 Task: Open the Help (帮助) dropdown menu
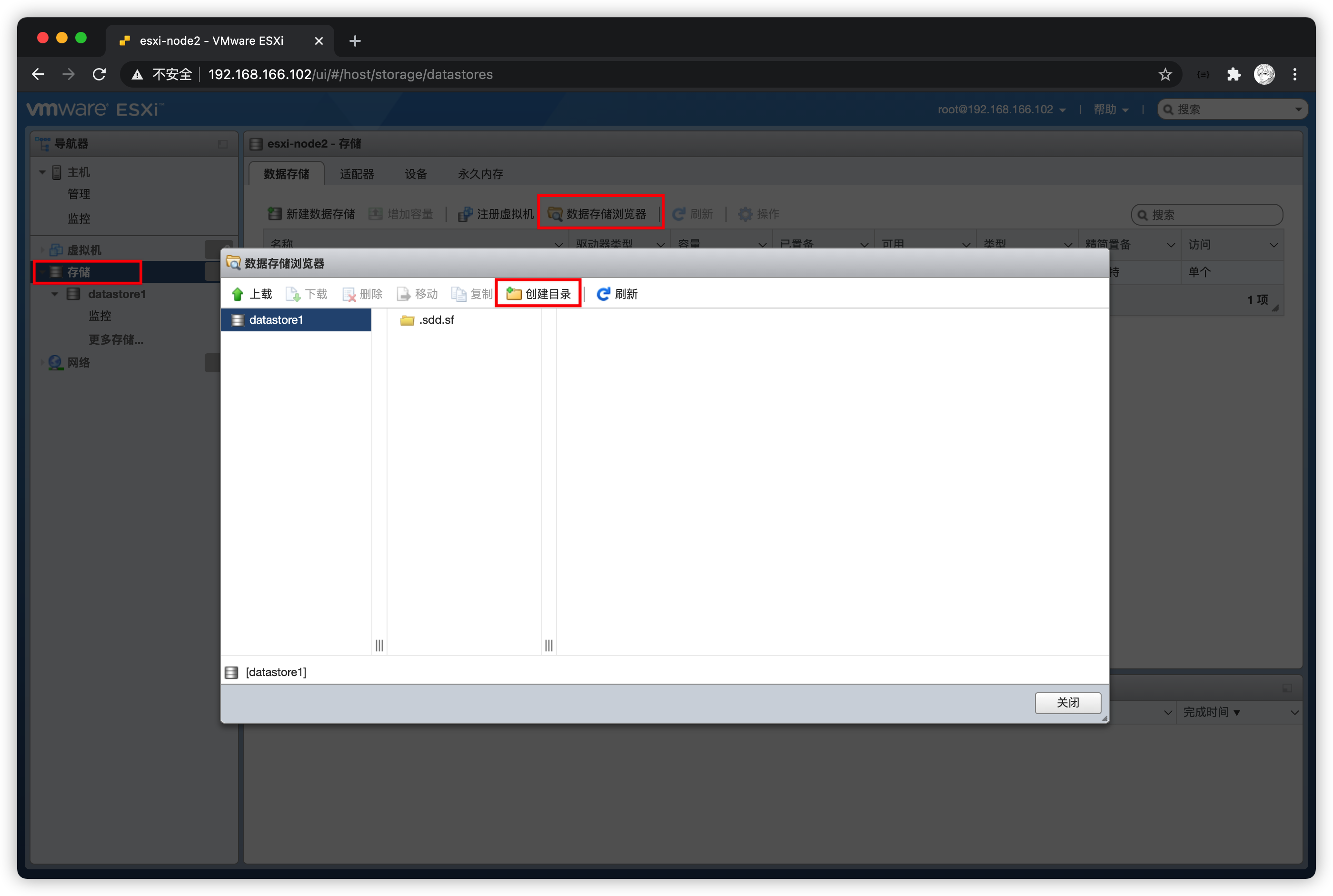pyautogui.click(x=1110, y=110)
